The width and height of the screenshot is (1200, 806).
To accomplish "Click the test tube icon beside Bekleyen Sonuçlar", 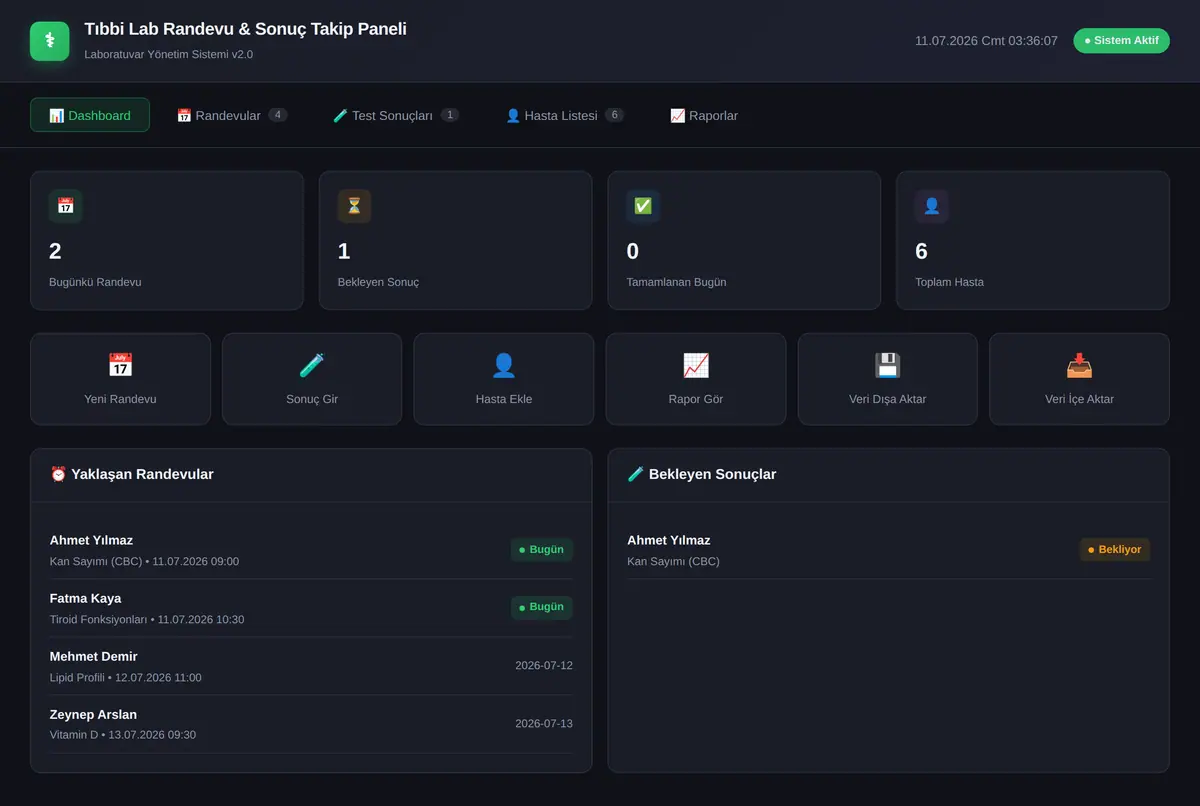I will (x=636, y=474).
